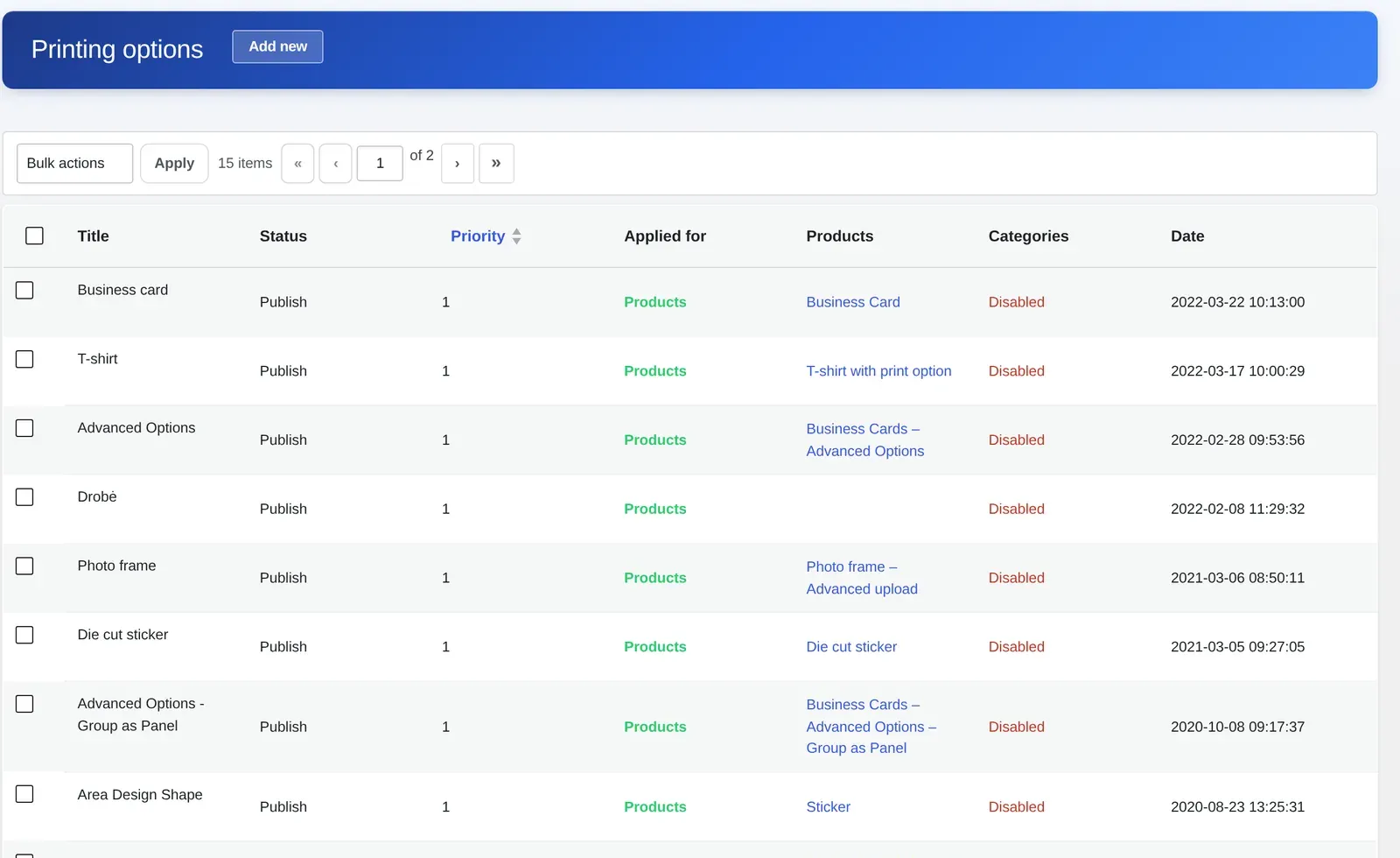Open the Die cut sticker product link
1400x858 pixels.
[851, 647]
